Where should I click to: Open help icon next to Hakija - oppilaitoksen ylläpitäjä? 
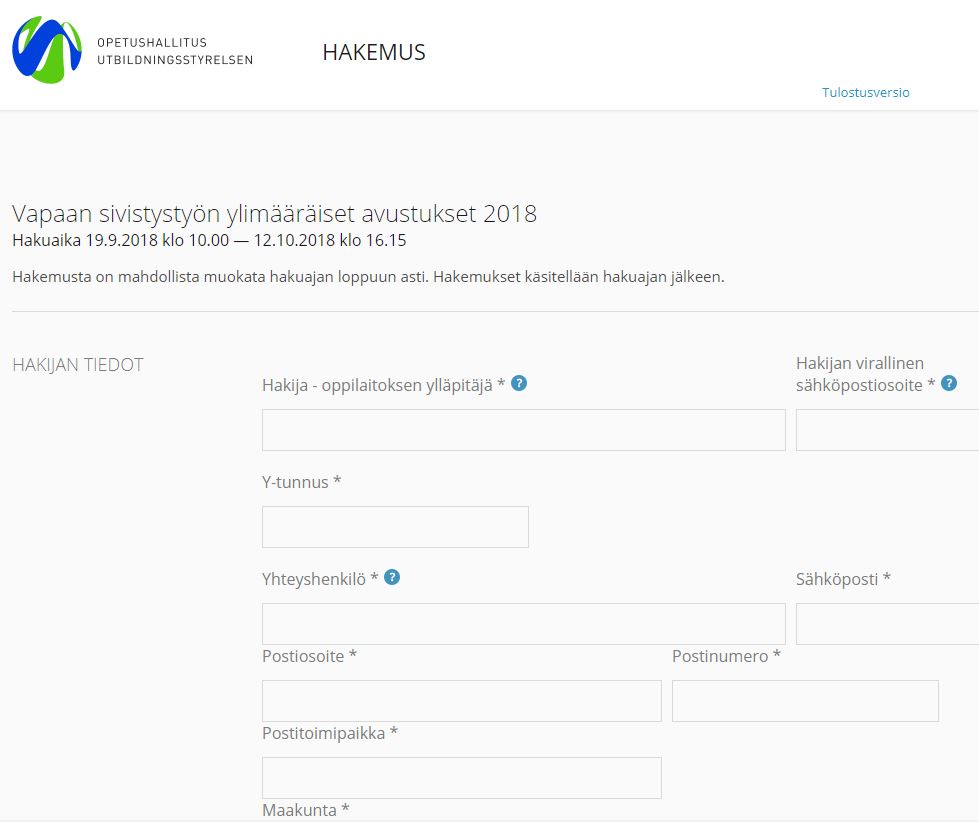pyautogui.click(x=519, y=383)
